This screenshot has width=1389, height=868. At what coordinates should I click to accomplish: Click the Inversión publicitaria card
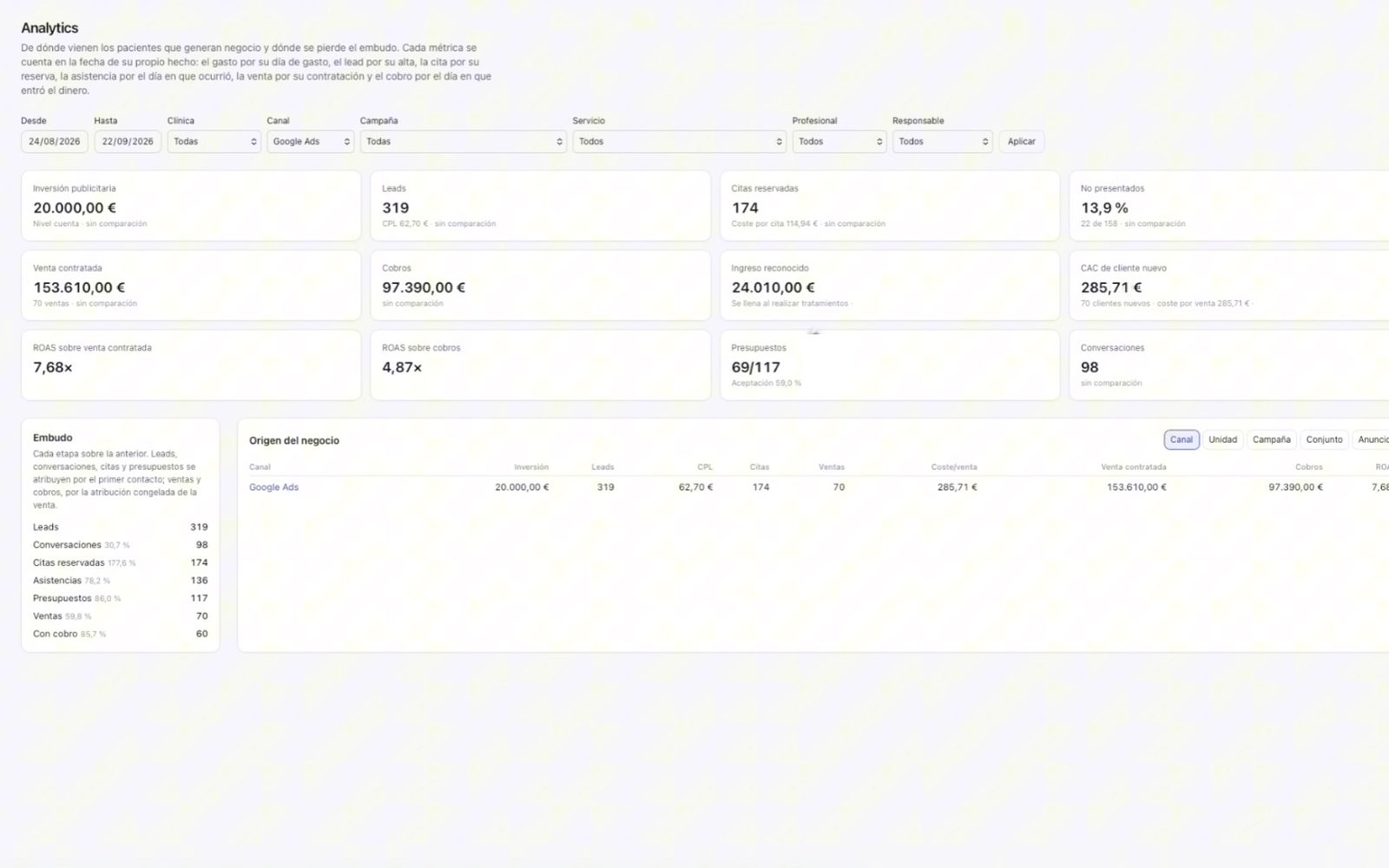[x=191, y=206]
